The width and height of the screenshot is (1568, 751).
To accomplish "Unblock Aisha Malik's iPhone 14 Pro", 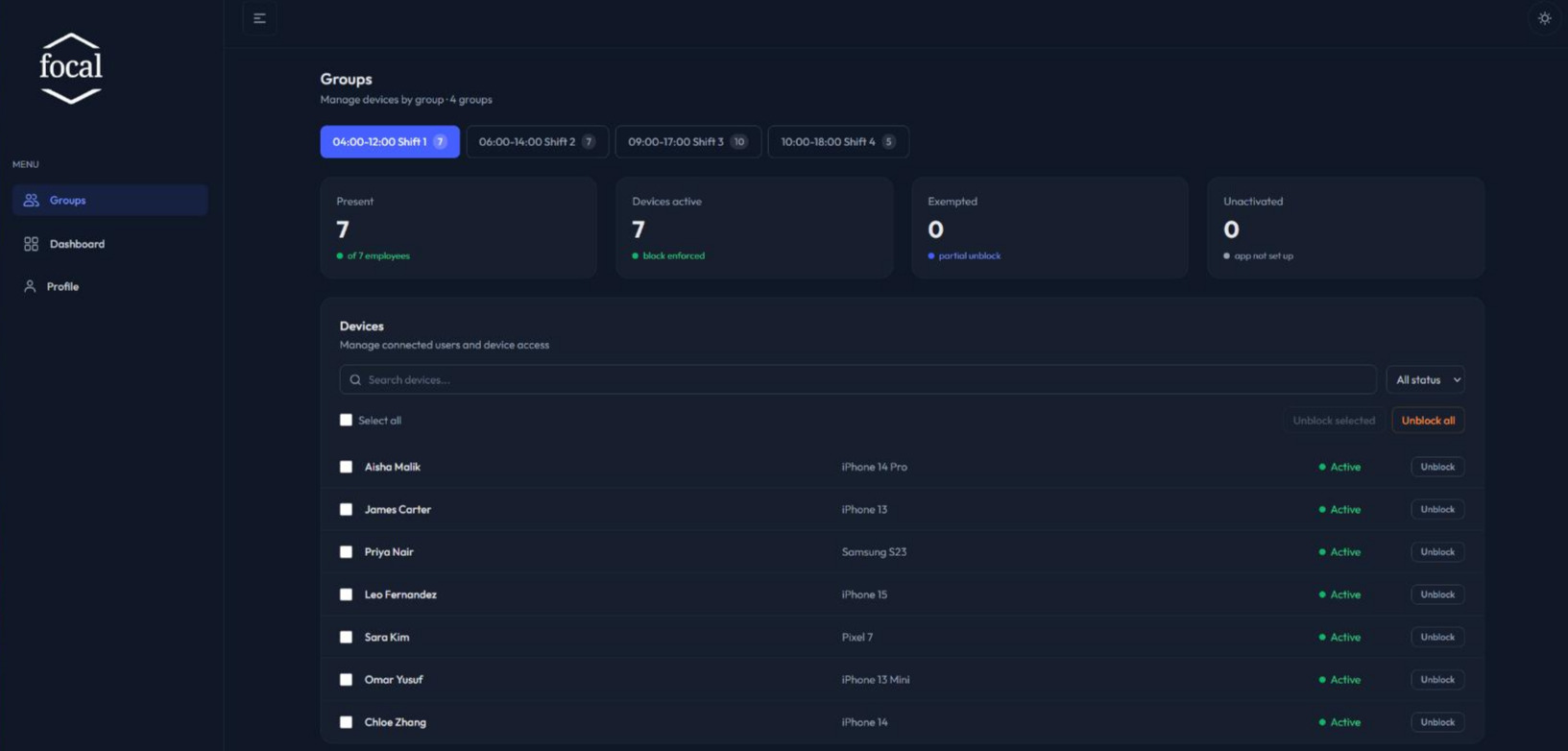I will coord(1437,467).
